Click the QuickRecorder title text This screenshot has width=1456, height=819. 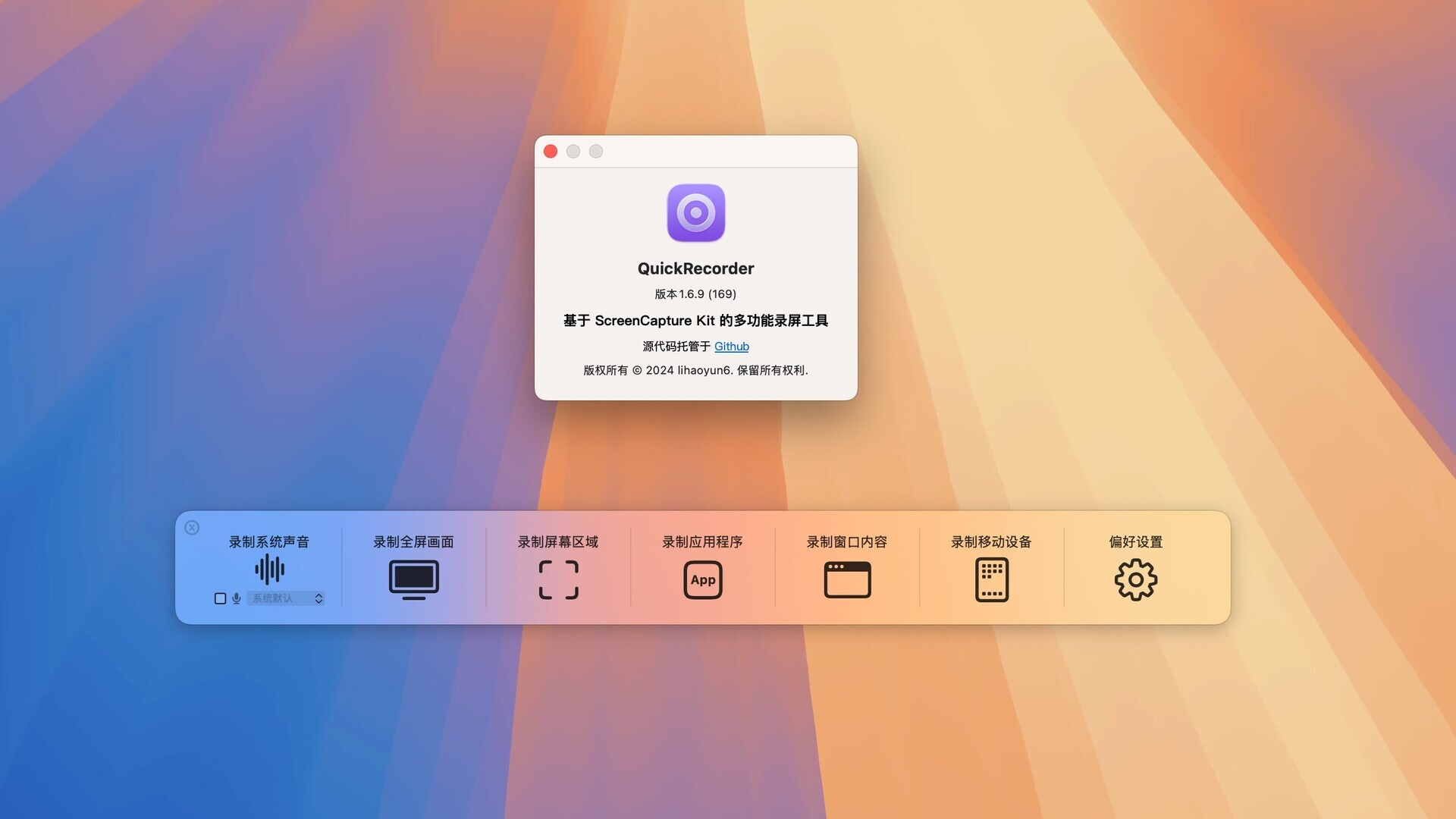(696, 268)
